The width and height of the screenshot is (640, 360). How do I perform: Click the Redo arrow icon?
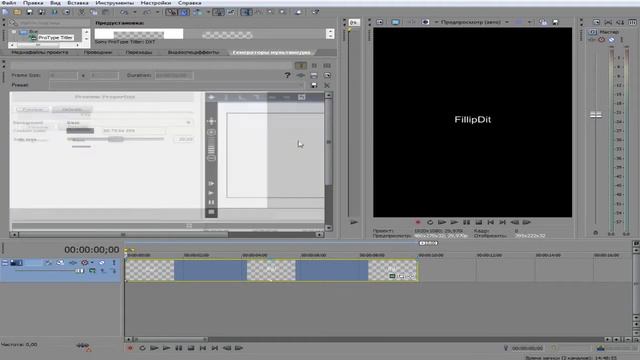click(147, 12)
